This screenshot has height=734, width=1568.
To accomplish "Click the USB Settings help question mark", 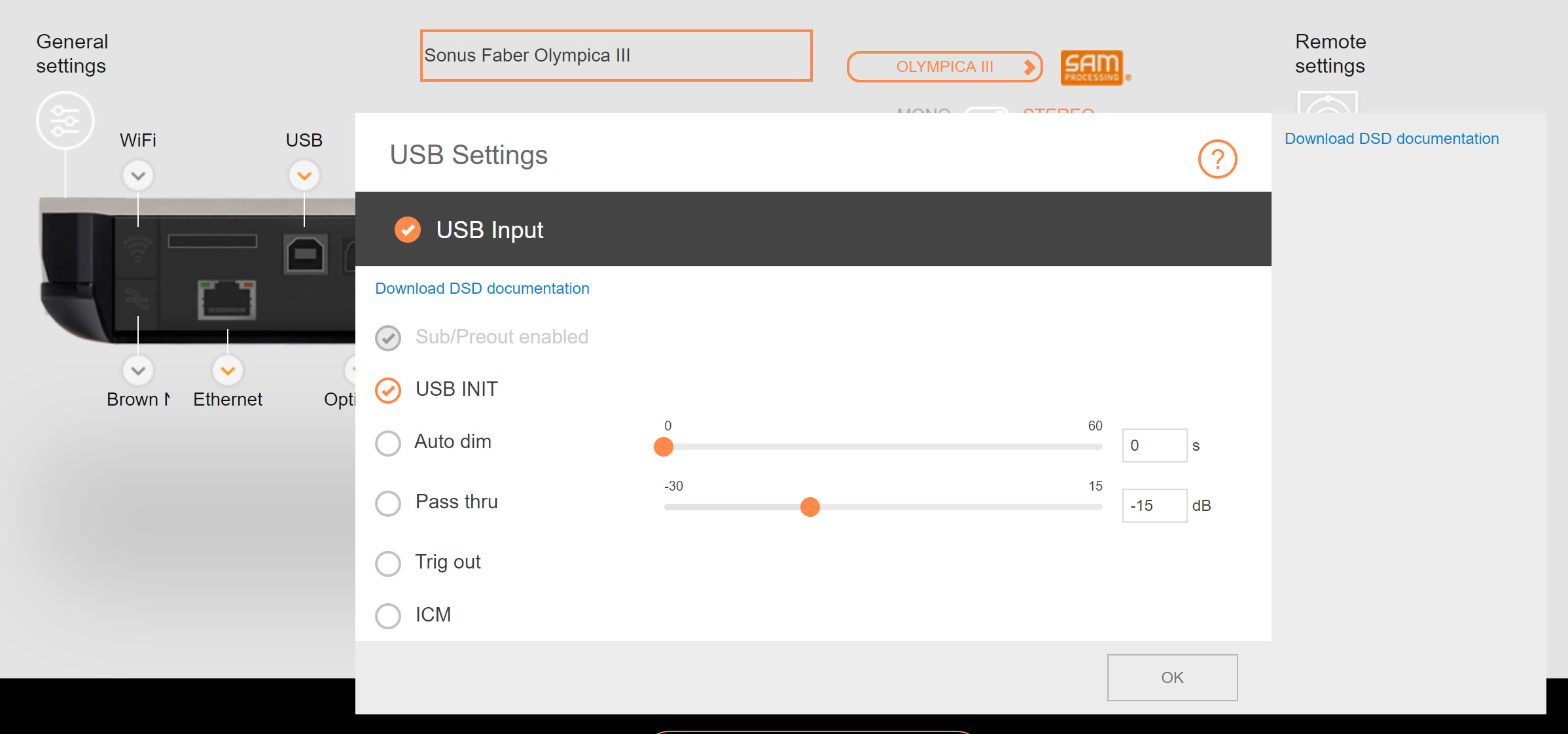I will point(1217,159).
